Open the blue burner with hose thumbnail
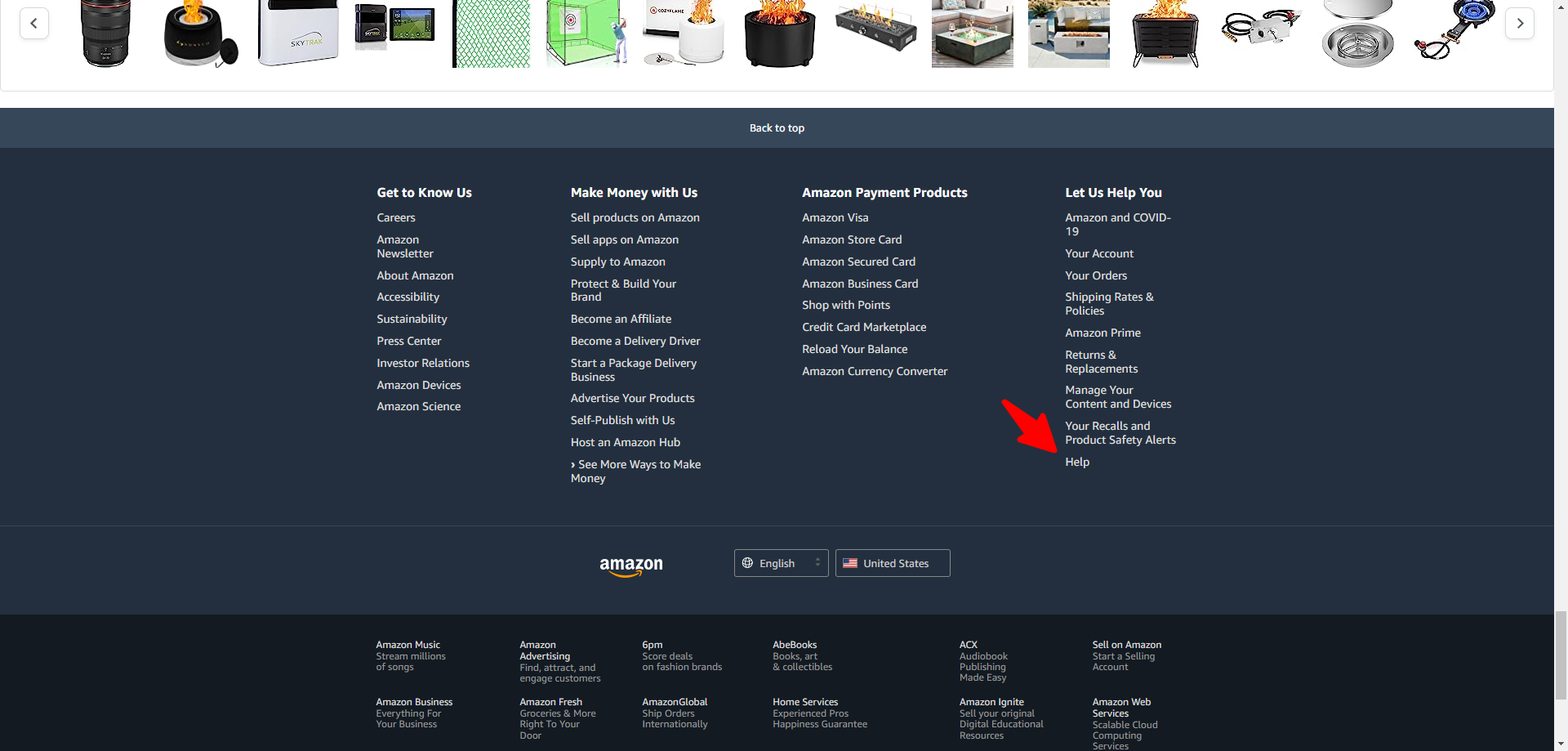 1454,30
